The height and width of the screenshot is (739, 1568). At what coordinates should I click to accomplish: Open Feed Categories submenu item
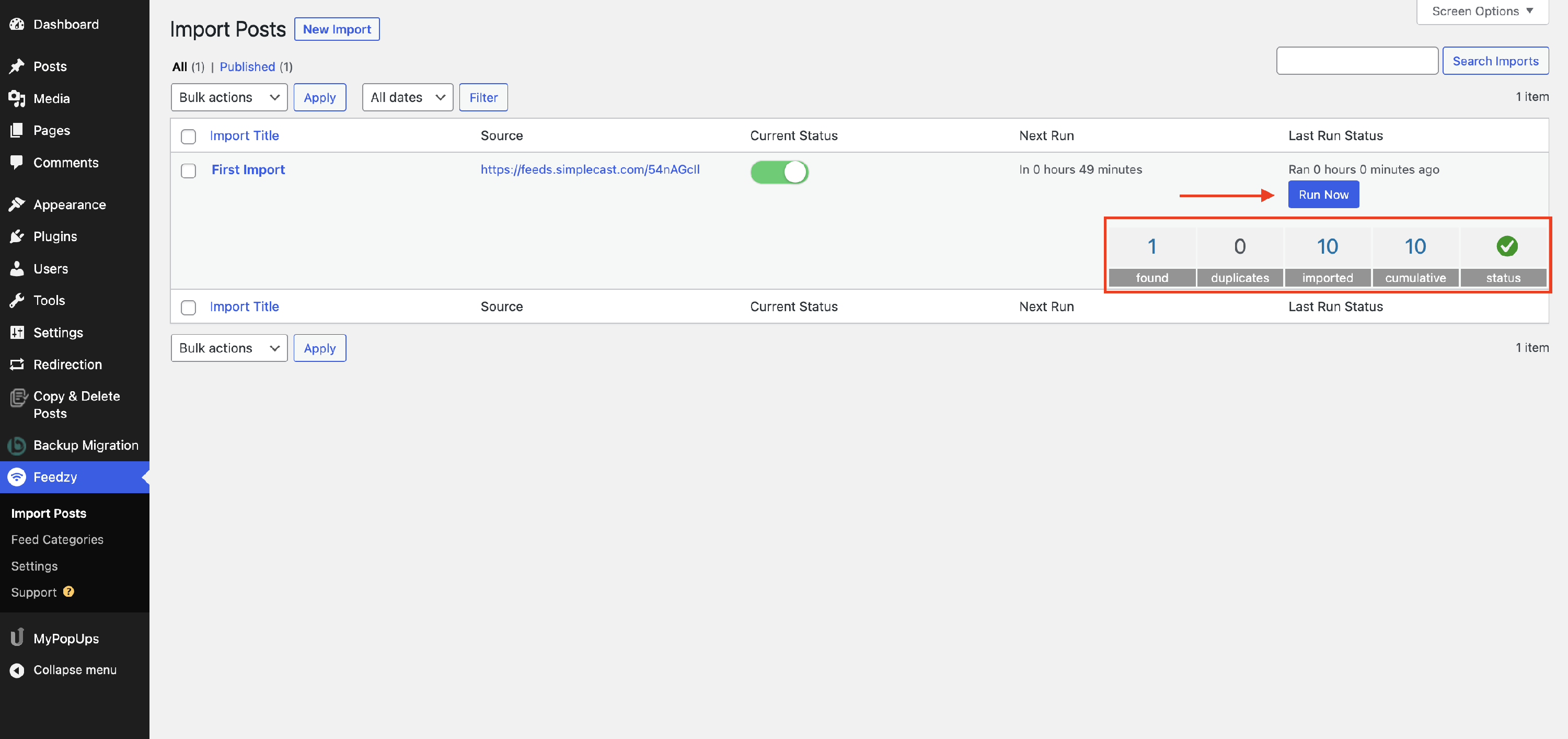point(57,539)
